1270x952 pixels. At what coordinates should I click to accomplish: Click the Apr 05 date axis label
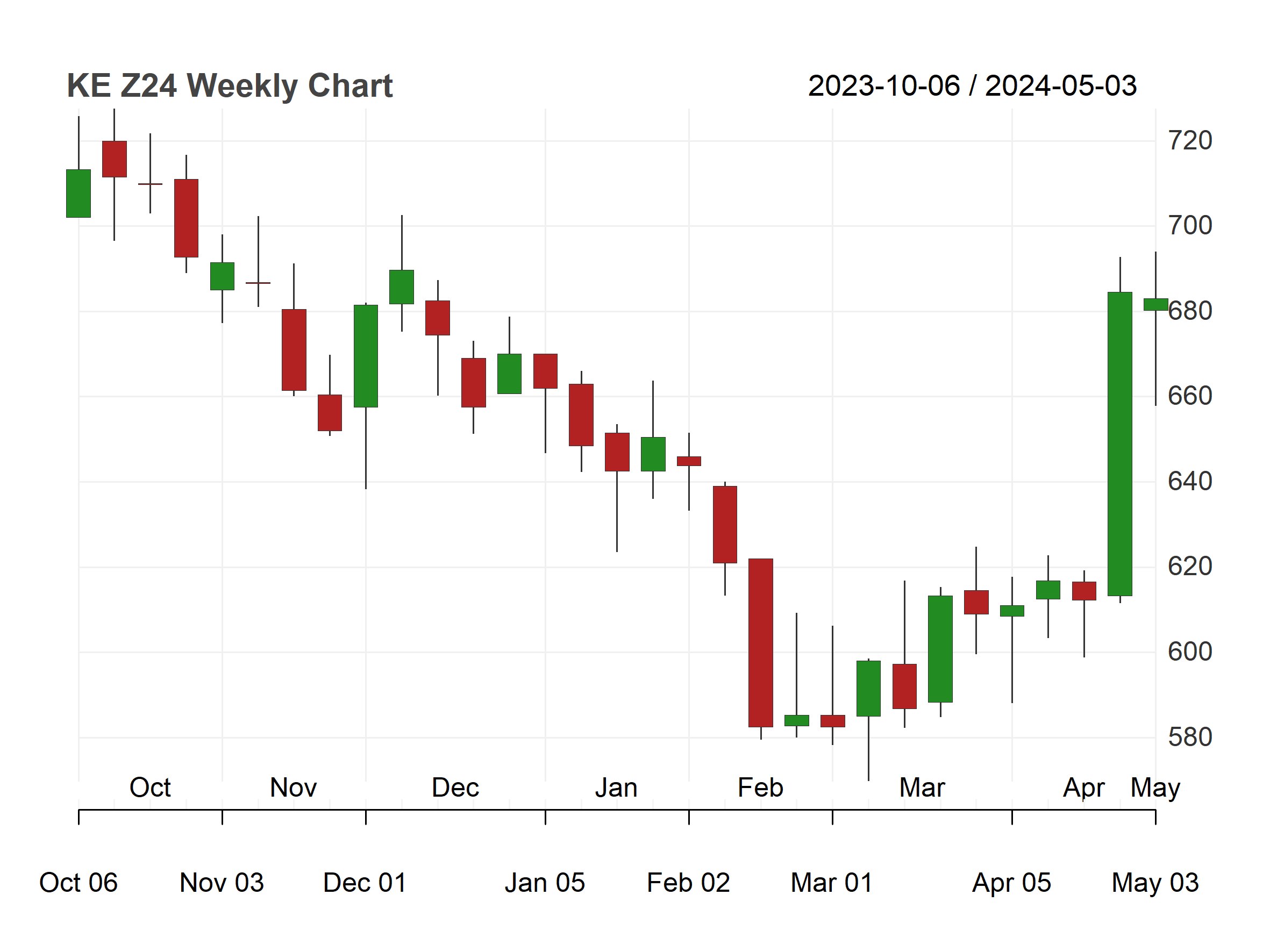tap(1011, 883)
